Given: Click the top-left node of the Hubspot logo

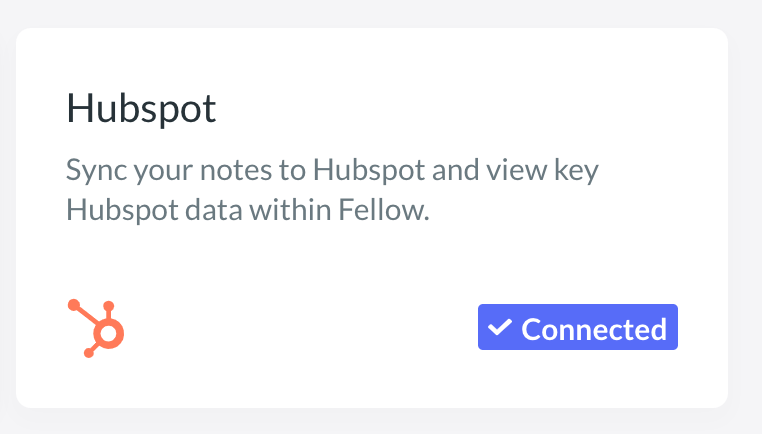Looking at the screenshot, I should 74,305.
